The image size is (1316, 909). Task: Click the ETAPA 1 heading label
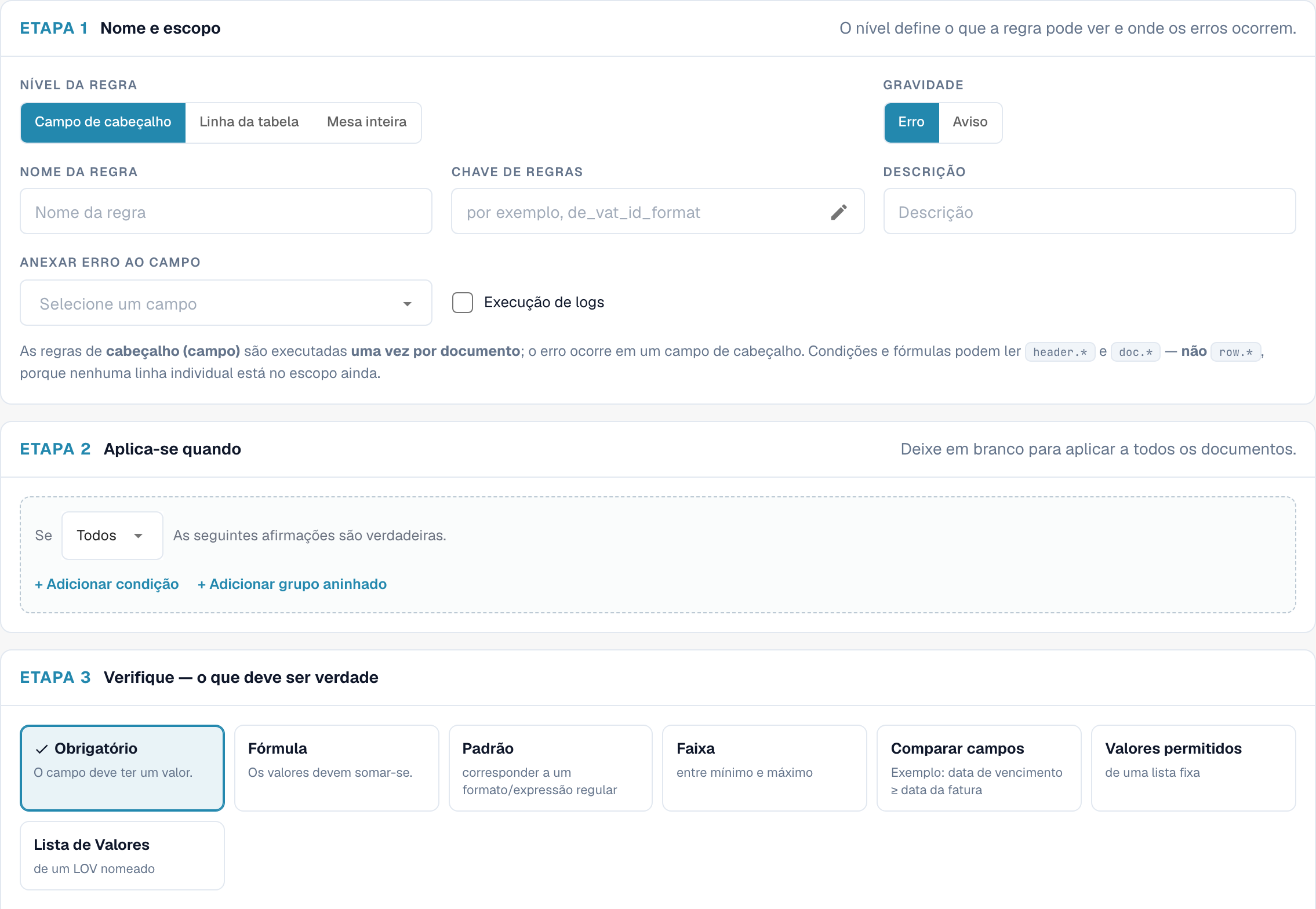coord(53,28)
